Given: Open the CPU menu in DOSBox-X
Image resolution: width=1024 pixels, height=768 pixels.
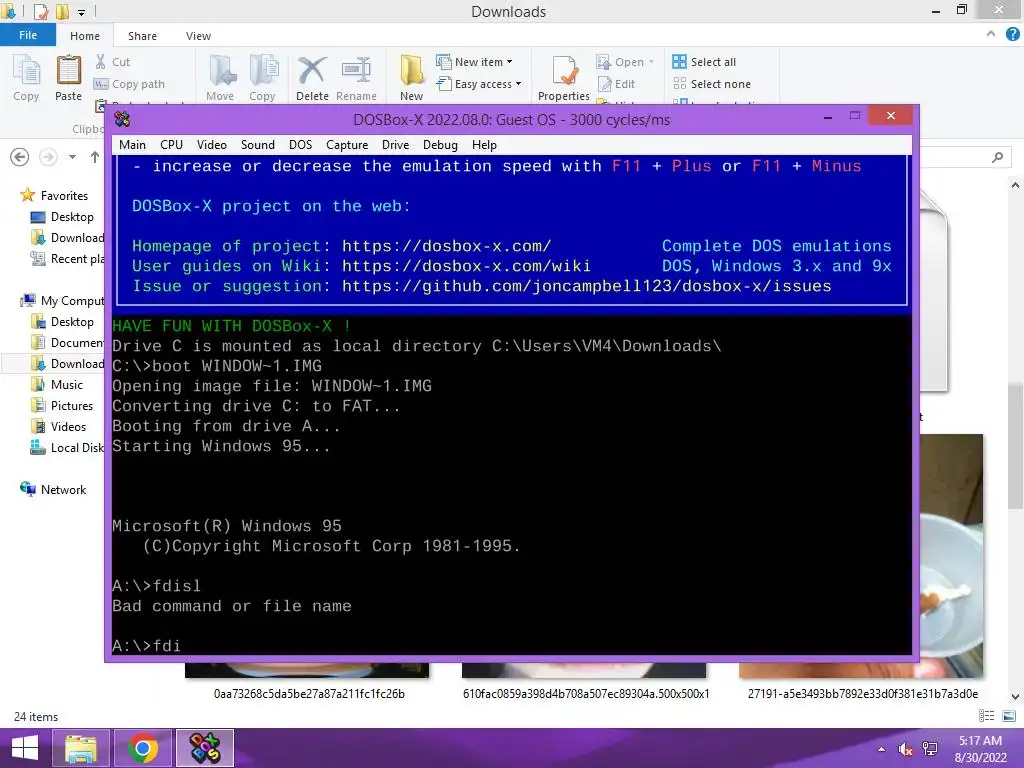Looking at the screenshot, I should point(171,145).
